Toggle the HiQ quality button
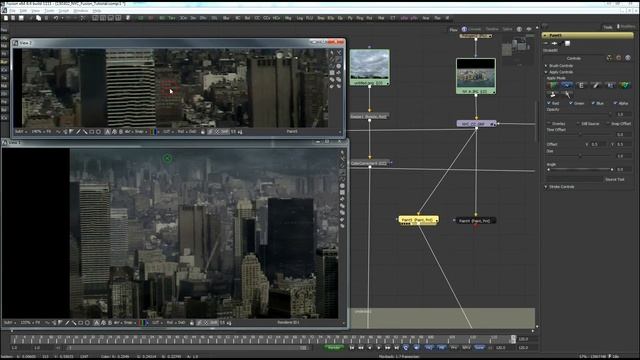This screenshot has height=360, width=640. click(x=429, y=348)
